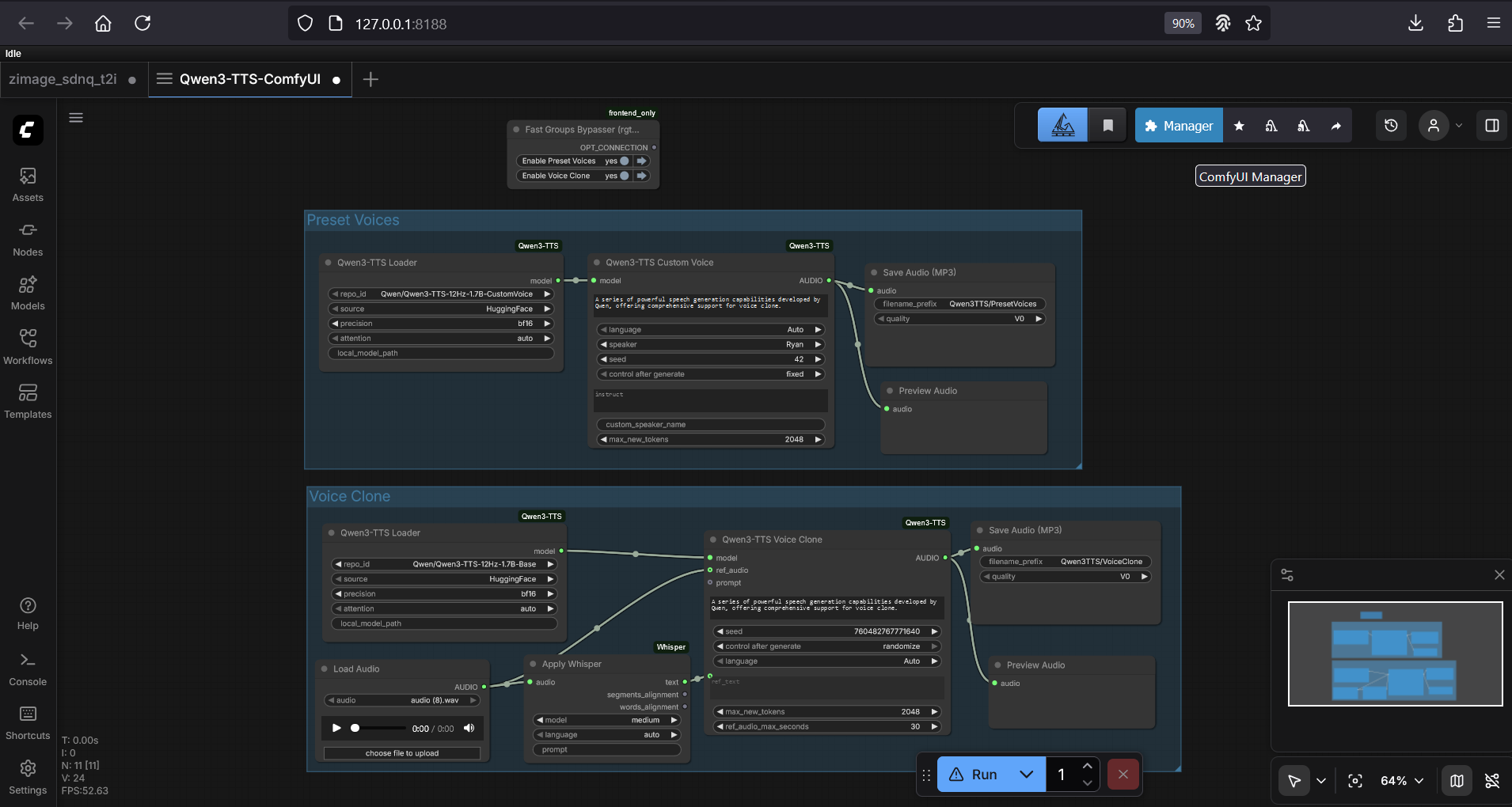Collapse the Fast Groups Bypasser node
Viewport: 1512px width, 807px height.
[516, 130]
